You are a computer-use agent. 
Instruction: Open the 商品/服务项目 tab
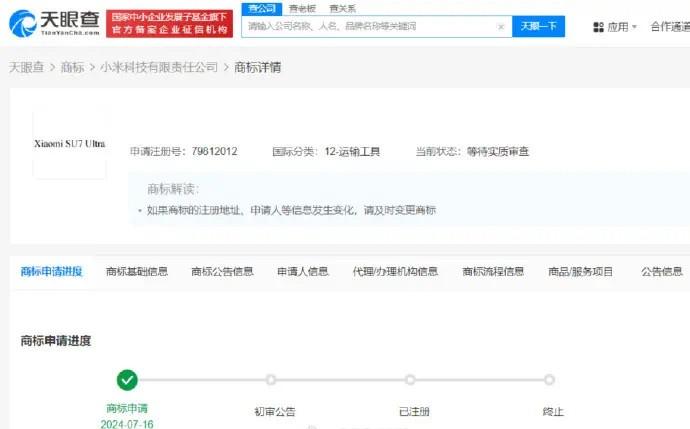[580, 271]
